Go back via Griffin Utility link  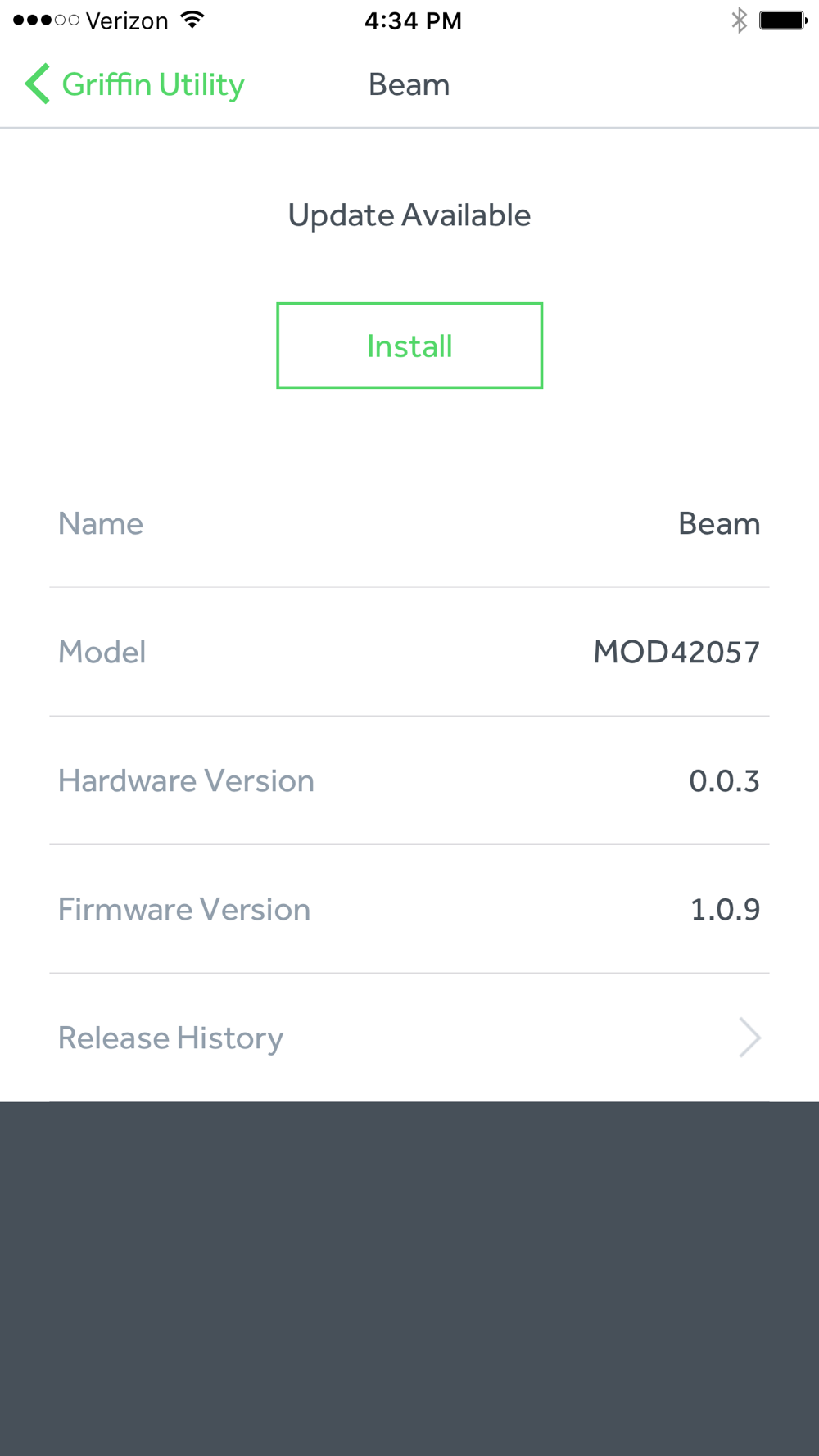coord(153,84)
